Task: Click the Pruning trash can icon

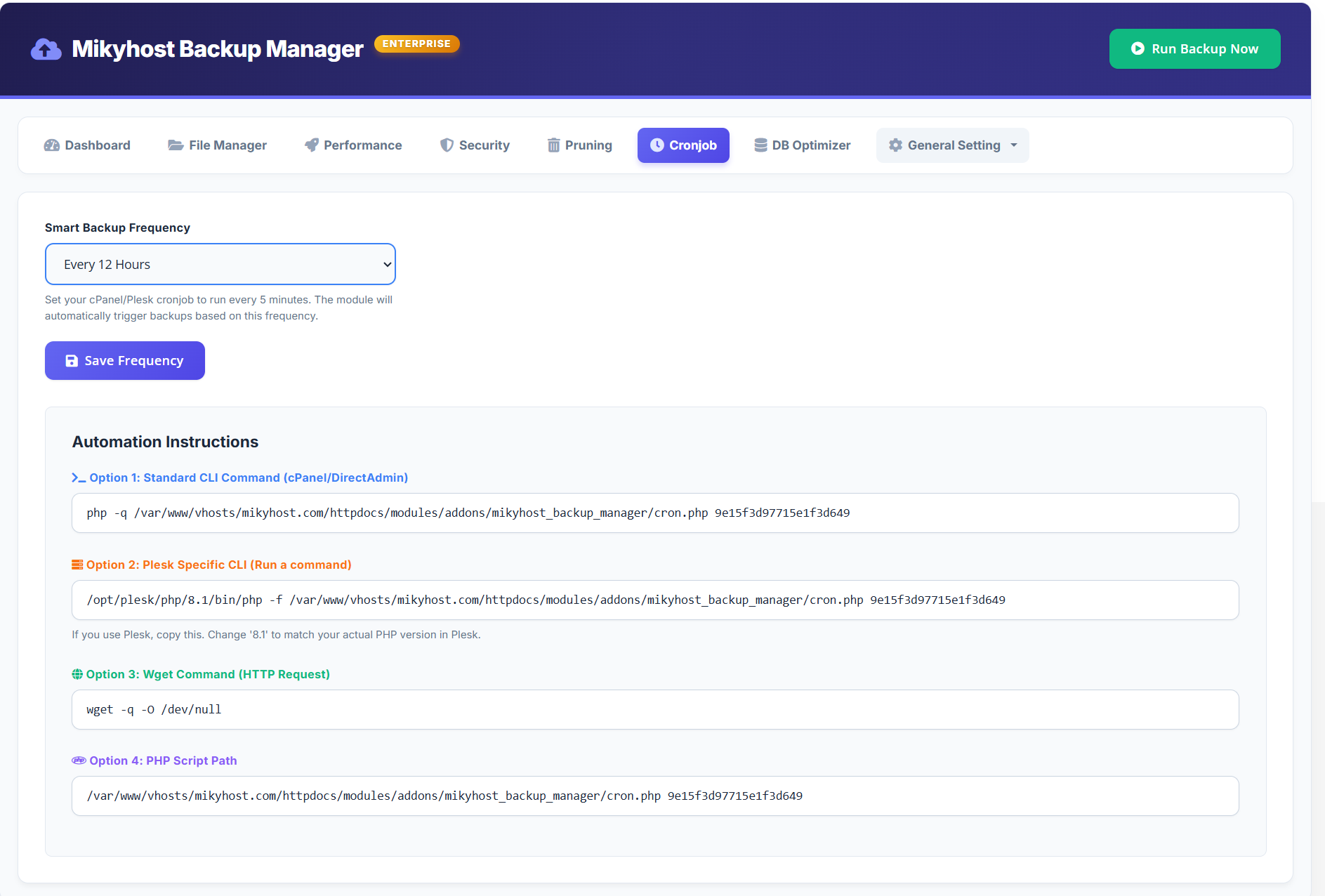Action: click(554, 145)
